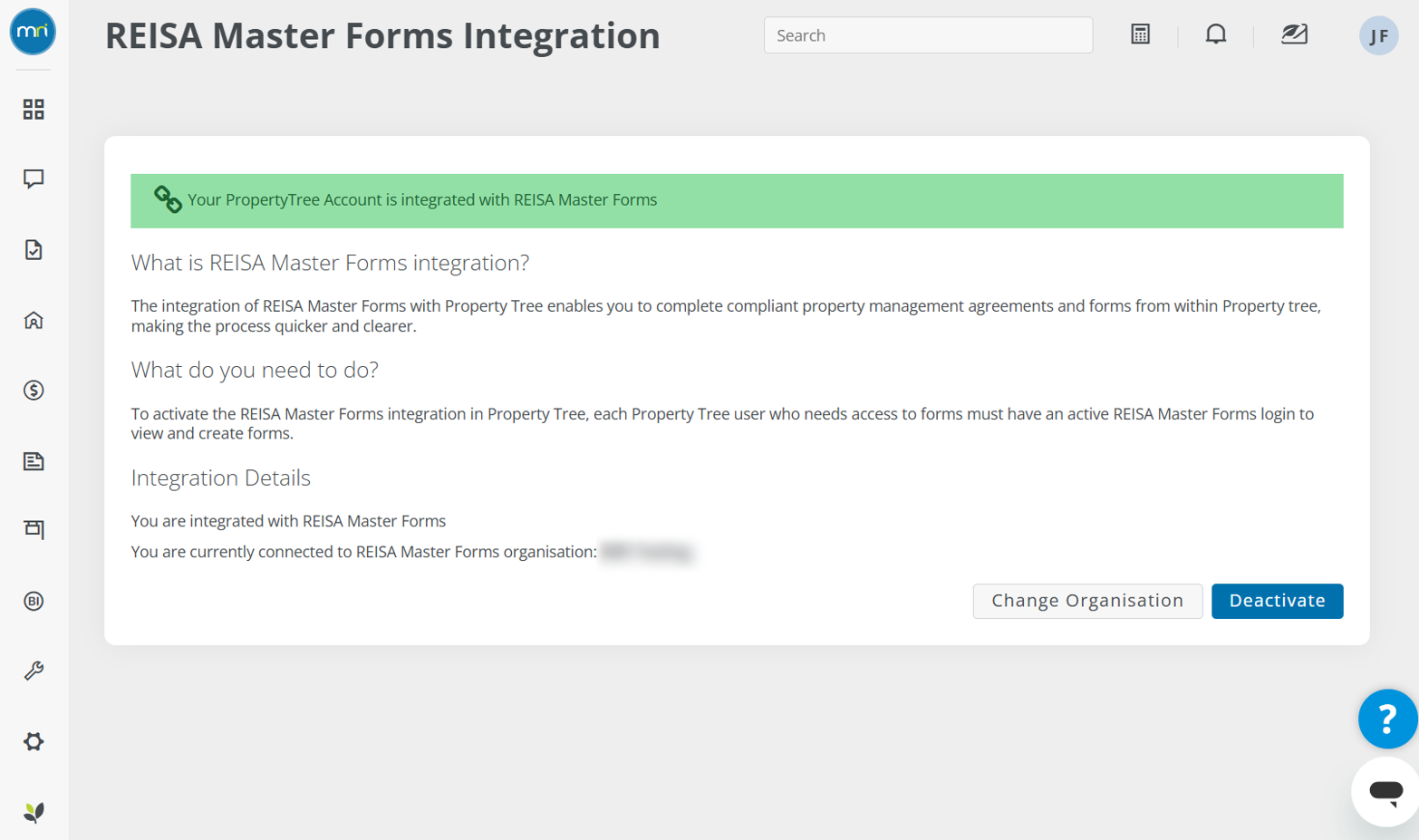Open the calculator icon in header
The height and width of the screenshot is (840, 1419).
tap(1140, 34)
